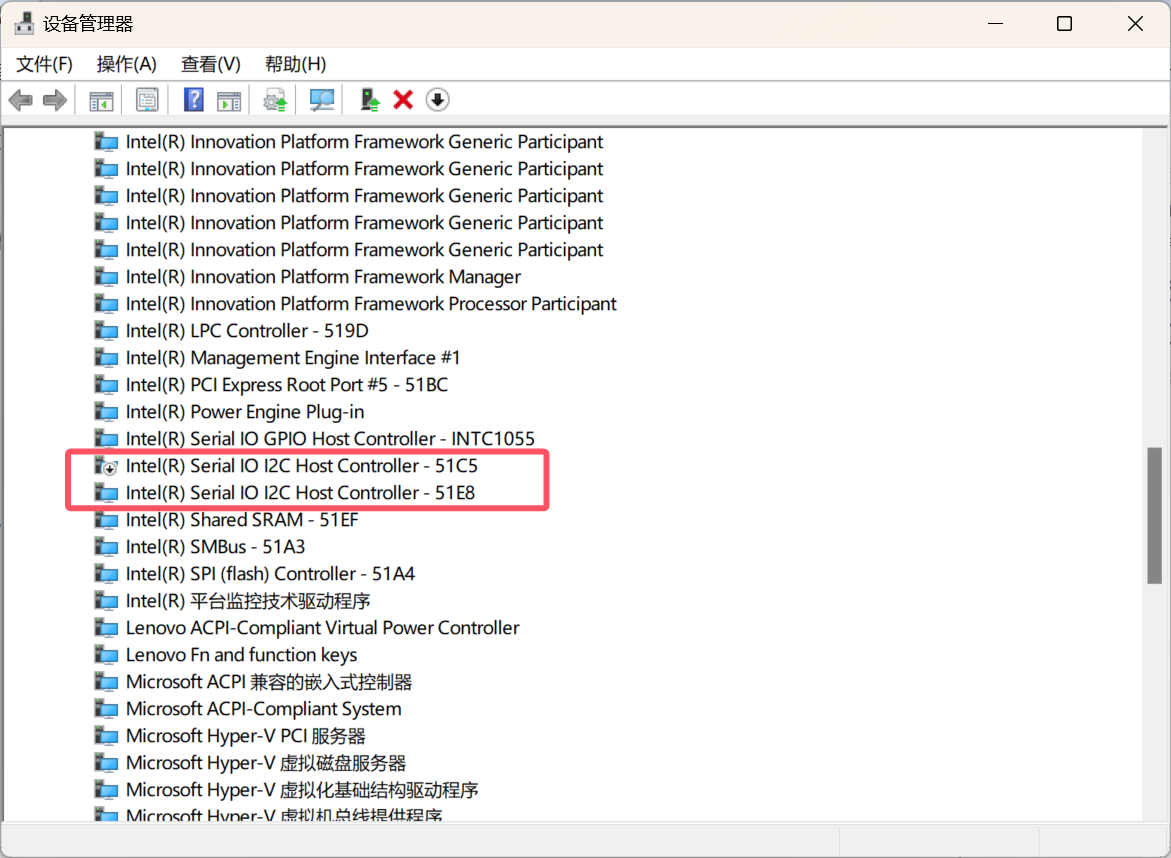1171x858 pixels.
Task: Select Intel(R) LPC Controller - 519D
Action: [x=247, y=331]
